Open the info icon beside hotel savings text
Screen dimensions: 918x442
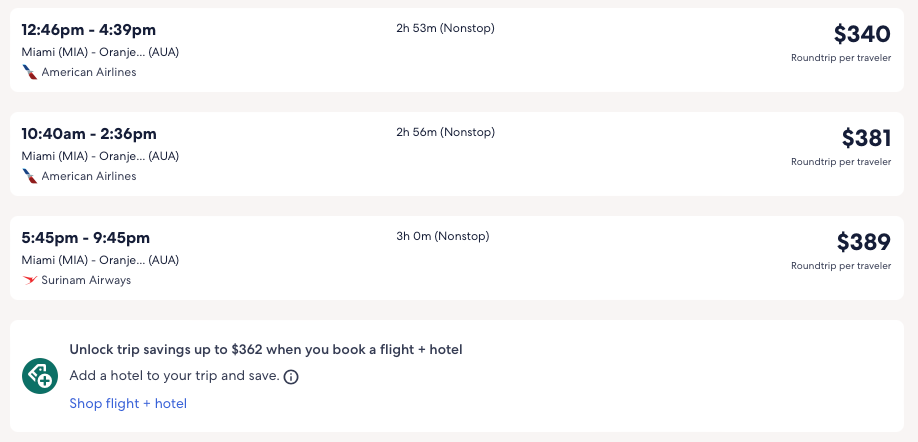tap(291, 377)
